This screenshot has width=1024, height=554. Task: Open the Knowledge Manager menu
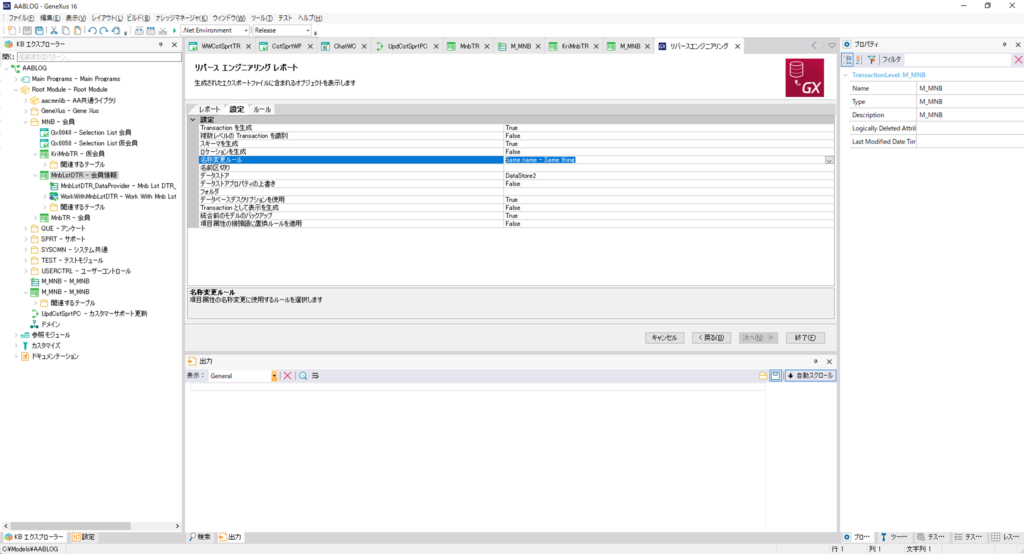(181, 18)
